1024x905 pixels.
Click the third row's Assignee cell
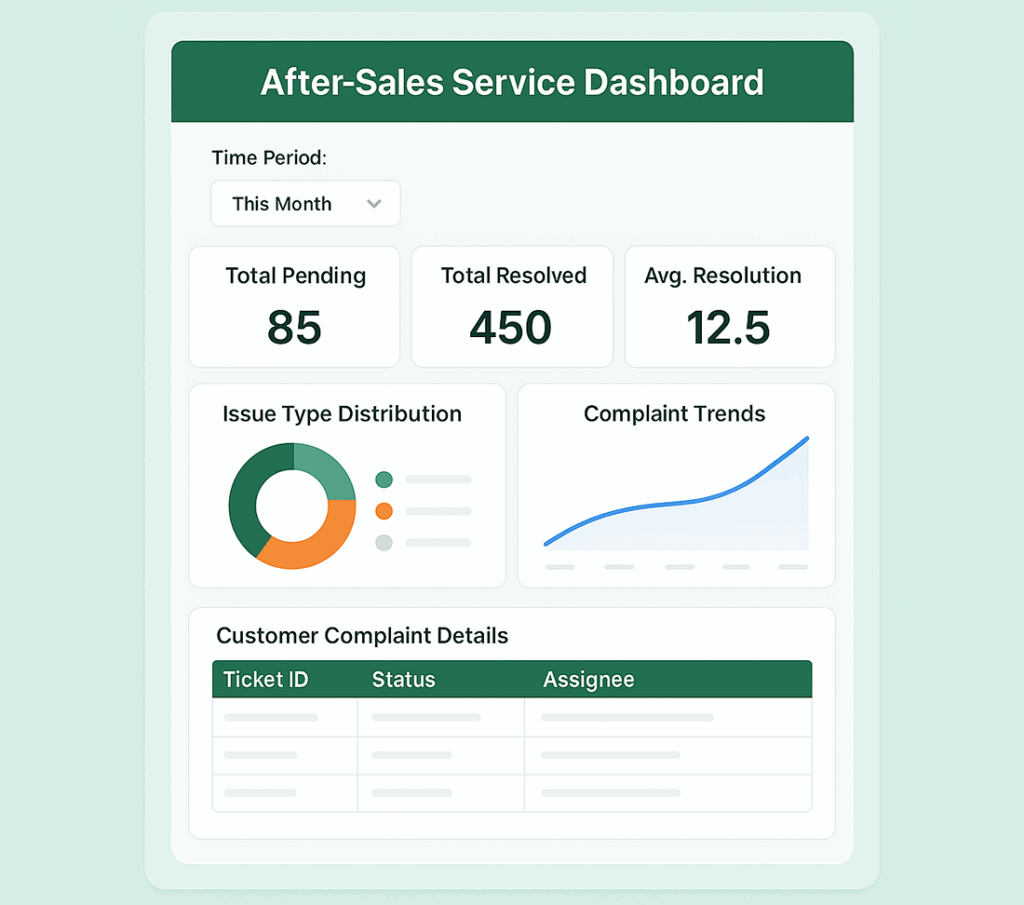tap(667, 793)
